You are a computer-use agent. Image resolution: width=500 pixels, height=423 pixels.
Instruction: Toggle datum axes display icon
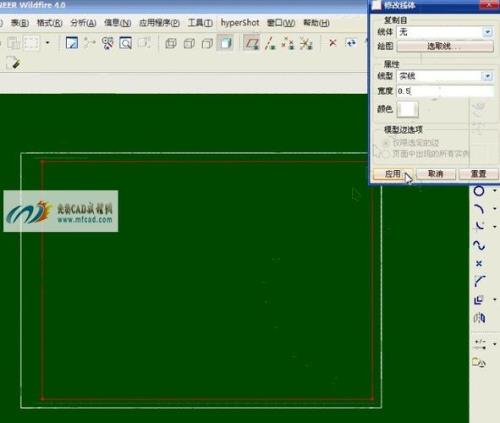pos(270,43)
